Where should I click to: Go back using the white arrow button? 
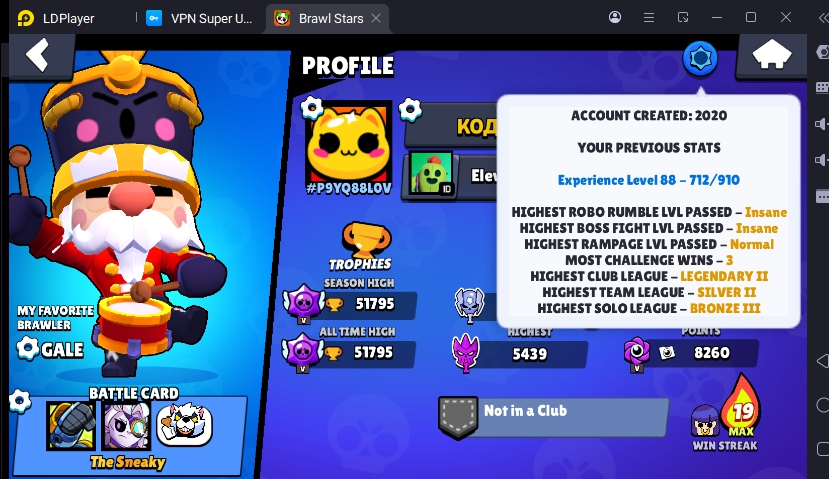[x=38, y=54]
